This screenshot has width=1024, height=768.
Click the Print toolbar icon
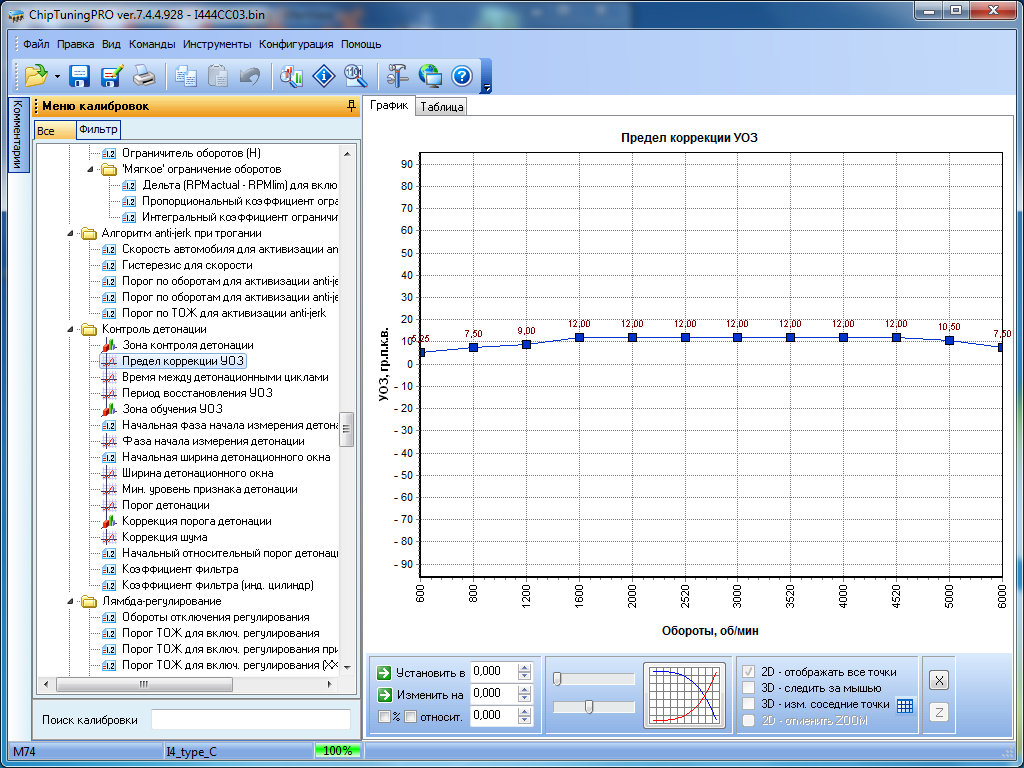144,76
